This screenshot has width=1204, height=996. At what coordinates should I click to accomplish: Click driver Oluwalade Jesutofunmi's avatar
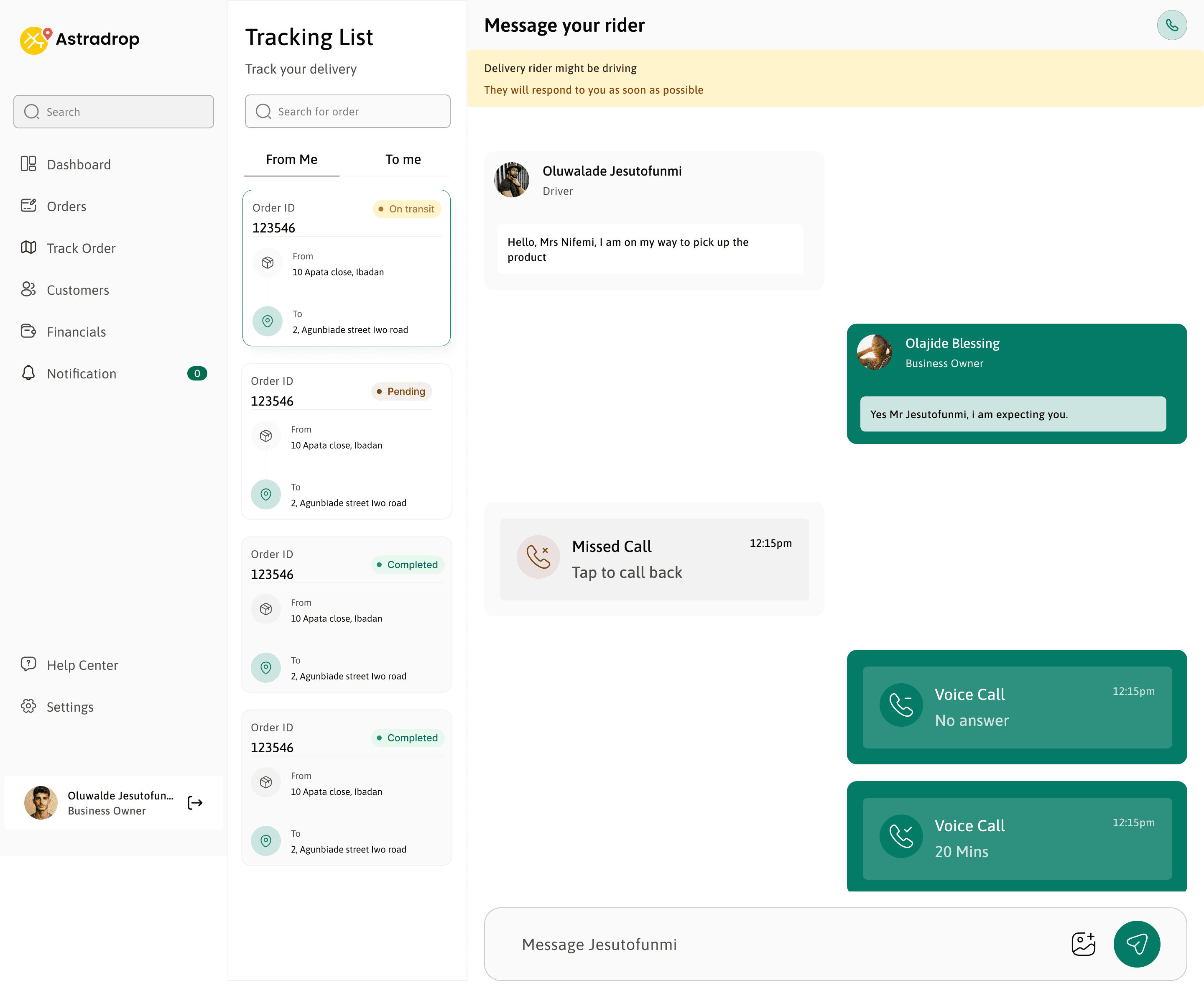coord(511,180)
